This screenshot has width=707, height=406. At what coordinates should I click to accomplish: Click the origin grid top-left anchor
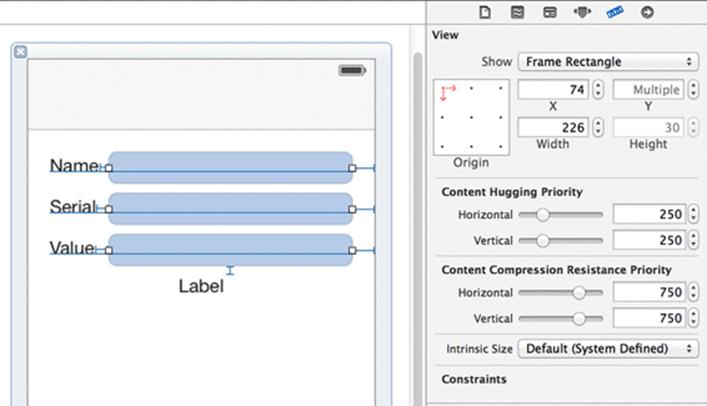click(x=442, y=88)
